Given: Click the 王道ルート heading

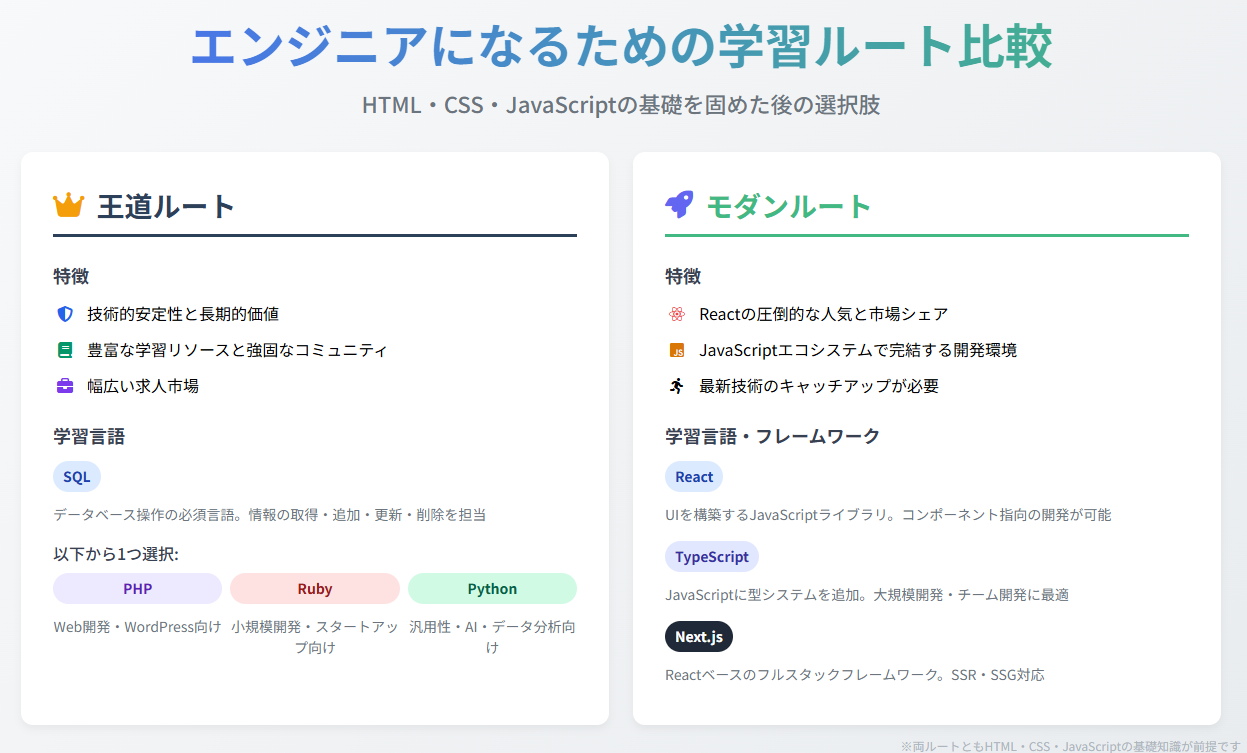Looking at the screenshot, I should [x=166, y=206].
